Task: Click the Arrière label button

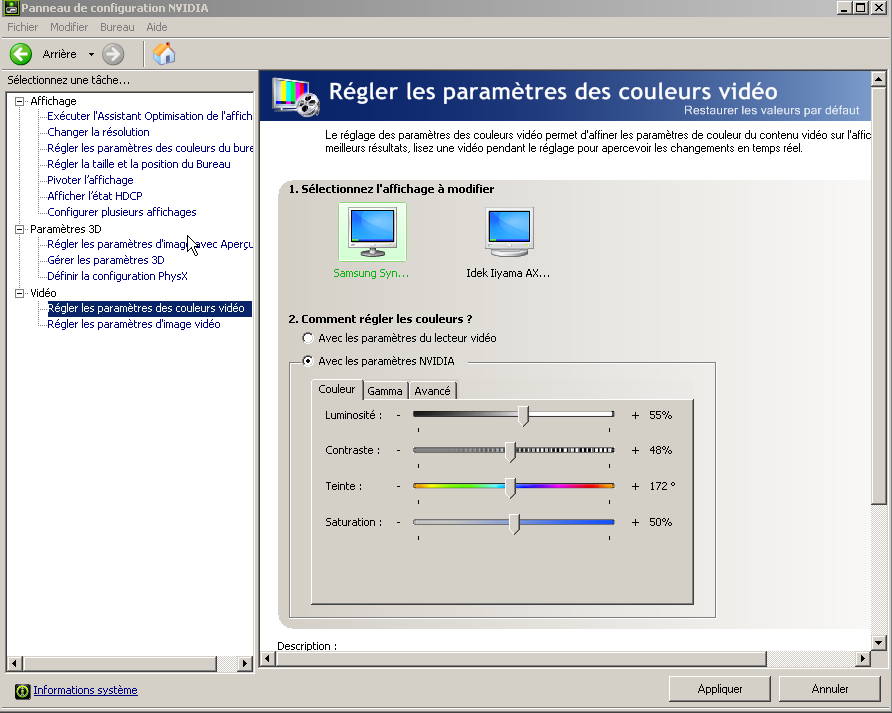Action: coord(59,54)
